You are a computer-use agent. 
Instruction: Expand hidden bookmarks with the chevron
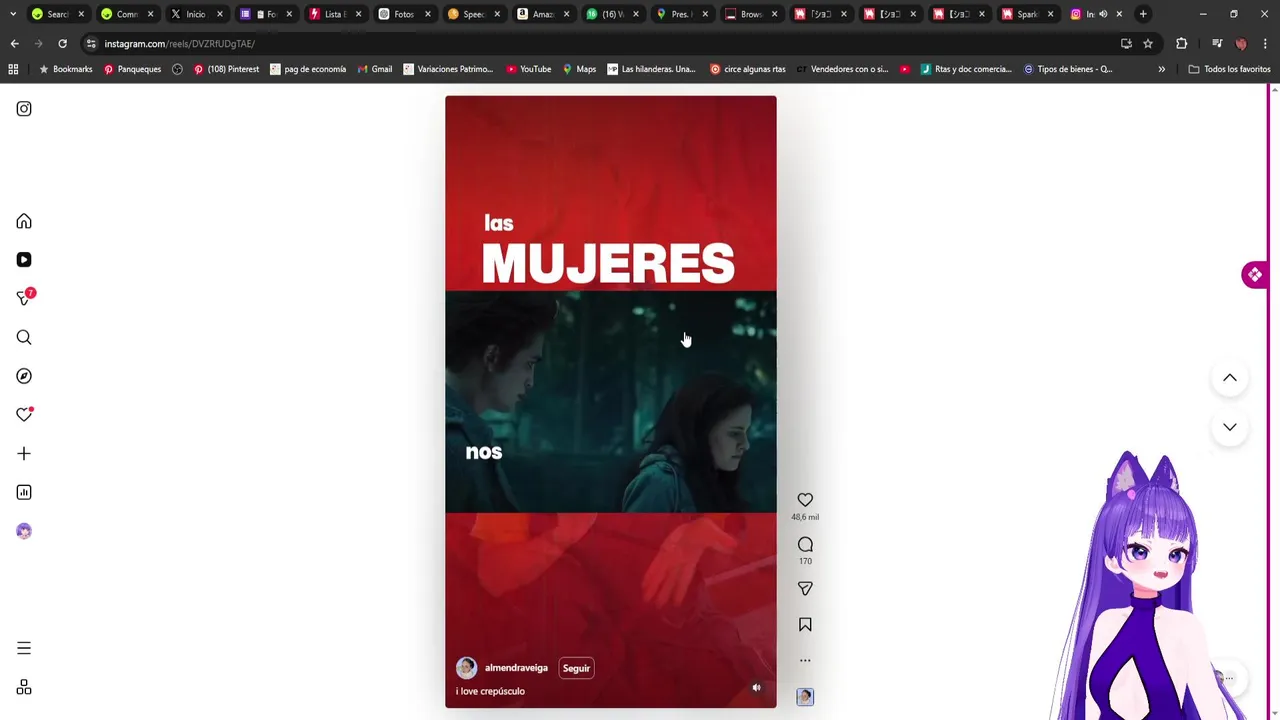tap(1161, 69)
